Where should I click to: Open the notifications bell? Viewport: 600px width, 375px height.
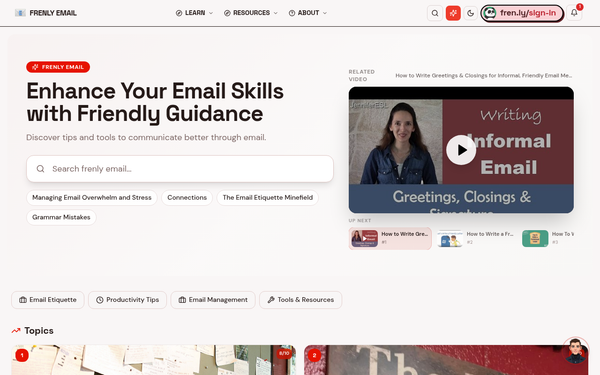pos(574,13)
